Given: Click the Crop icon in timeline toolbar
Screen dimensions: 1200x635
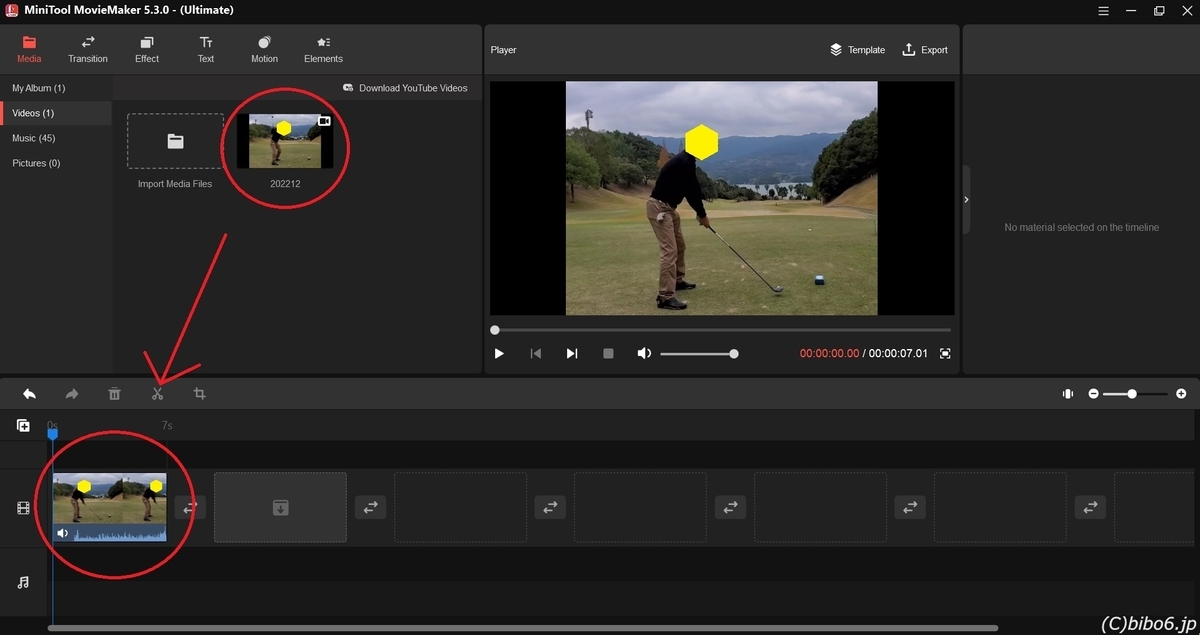Looking at the screenshot, I should [x=199, y=394].
